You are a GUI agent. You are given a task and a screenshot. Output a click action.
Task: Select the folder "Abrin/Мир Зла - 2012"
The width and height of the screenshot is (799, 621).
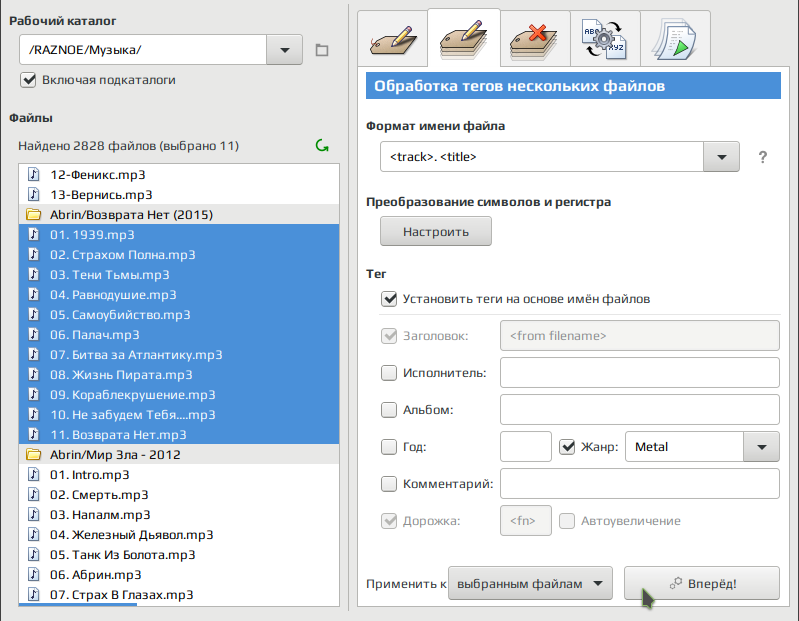[179, 454]
